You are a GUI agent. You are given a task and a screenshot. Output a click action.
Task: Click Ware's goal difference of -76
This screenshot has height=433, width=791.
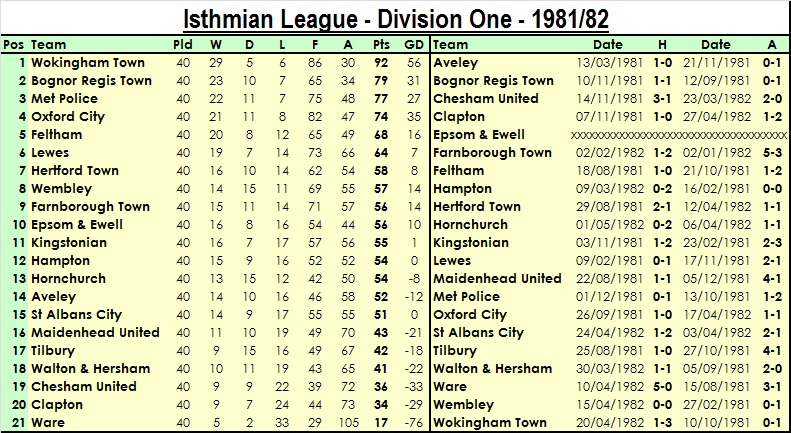point(413,423)
